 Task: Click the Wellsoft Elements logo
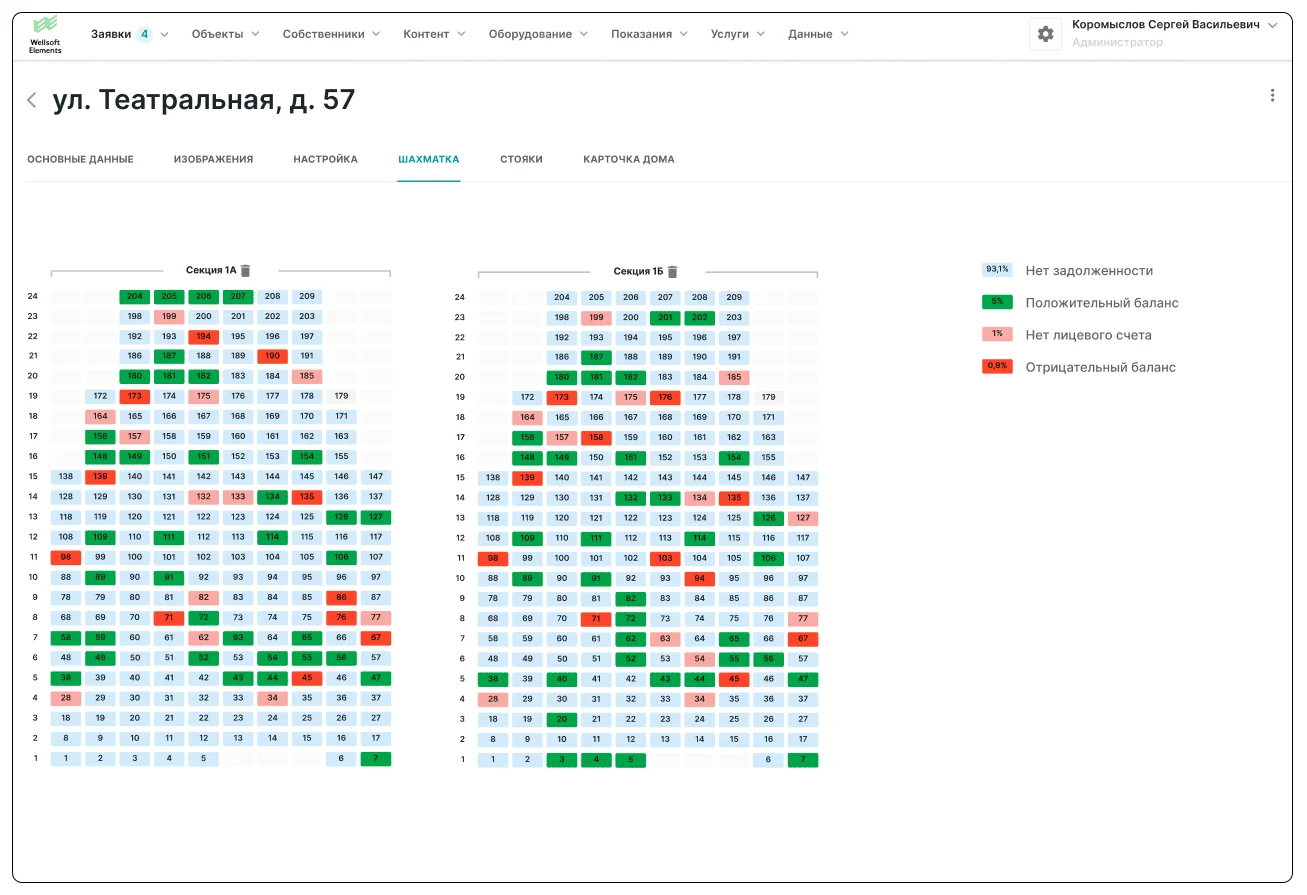tap(45, 34)
